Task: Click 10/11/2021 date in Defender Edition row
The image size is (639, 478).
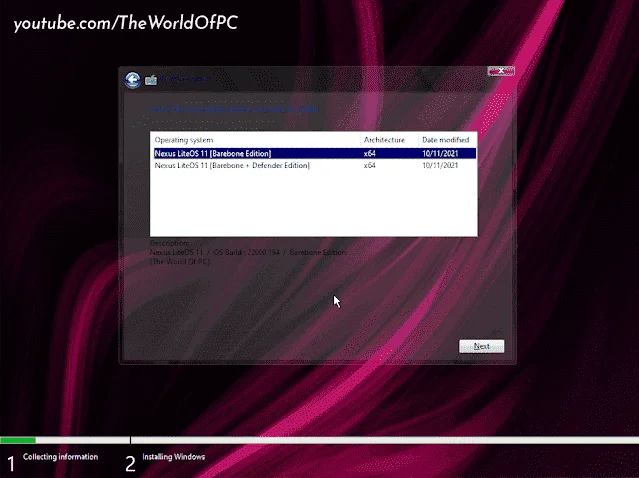Action: point(440,165)
